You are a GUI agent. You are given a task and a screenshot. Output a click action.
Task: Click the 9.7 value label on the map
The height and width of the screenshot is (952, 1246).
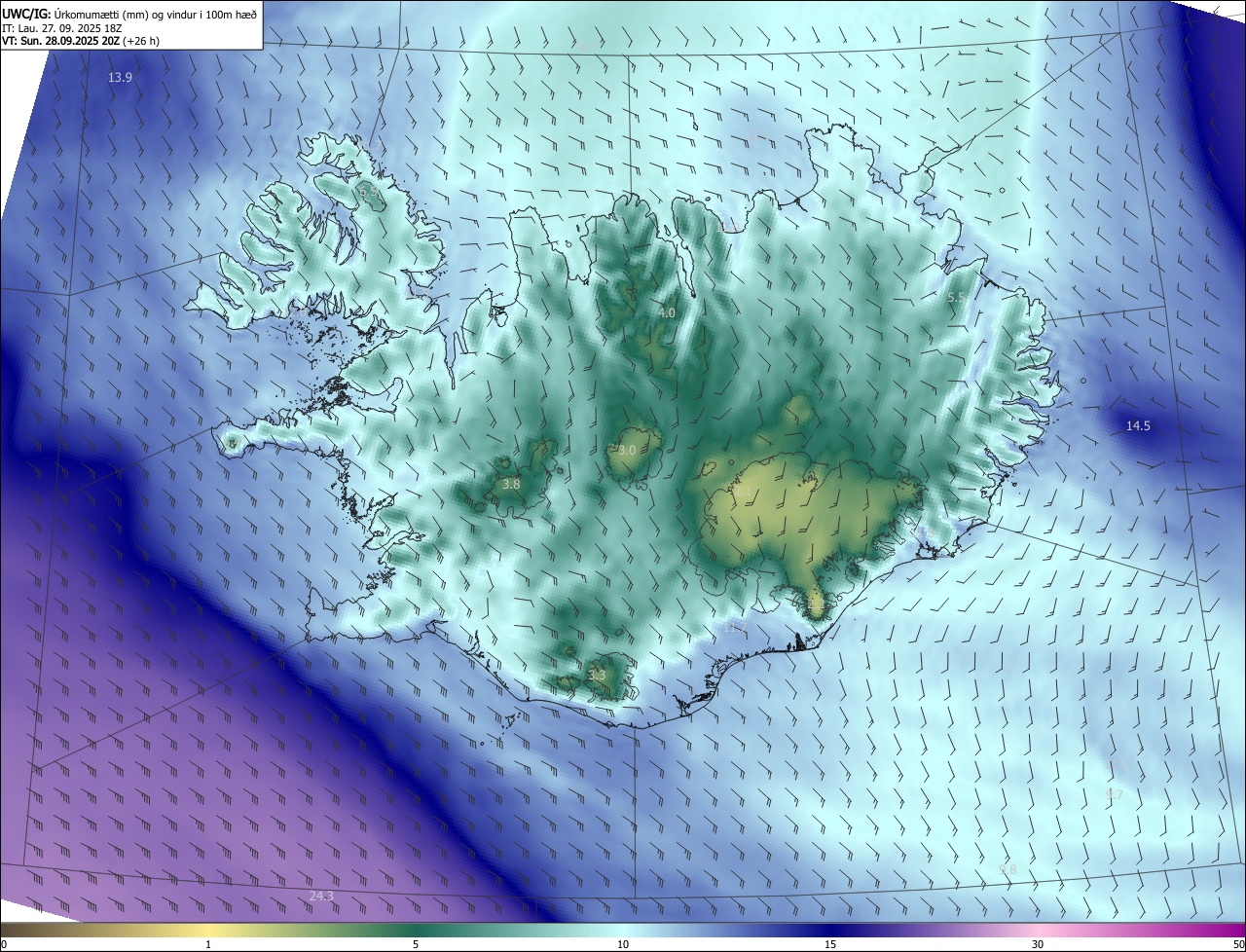[x=1115, y=794]
